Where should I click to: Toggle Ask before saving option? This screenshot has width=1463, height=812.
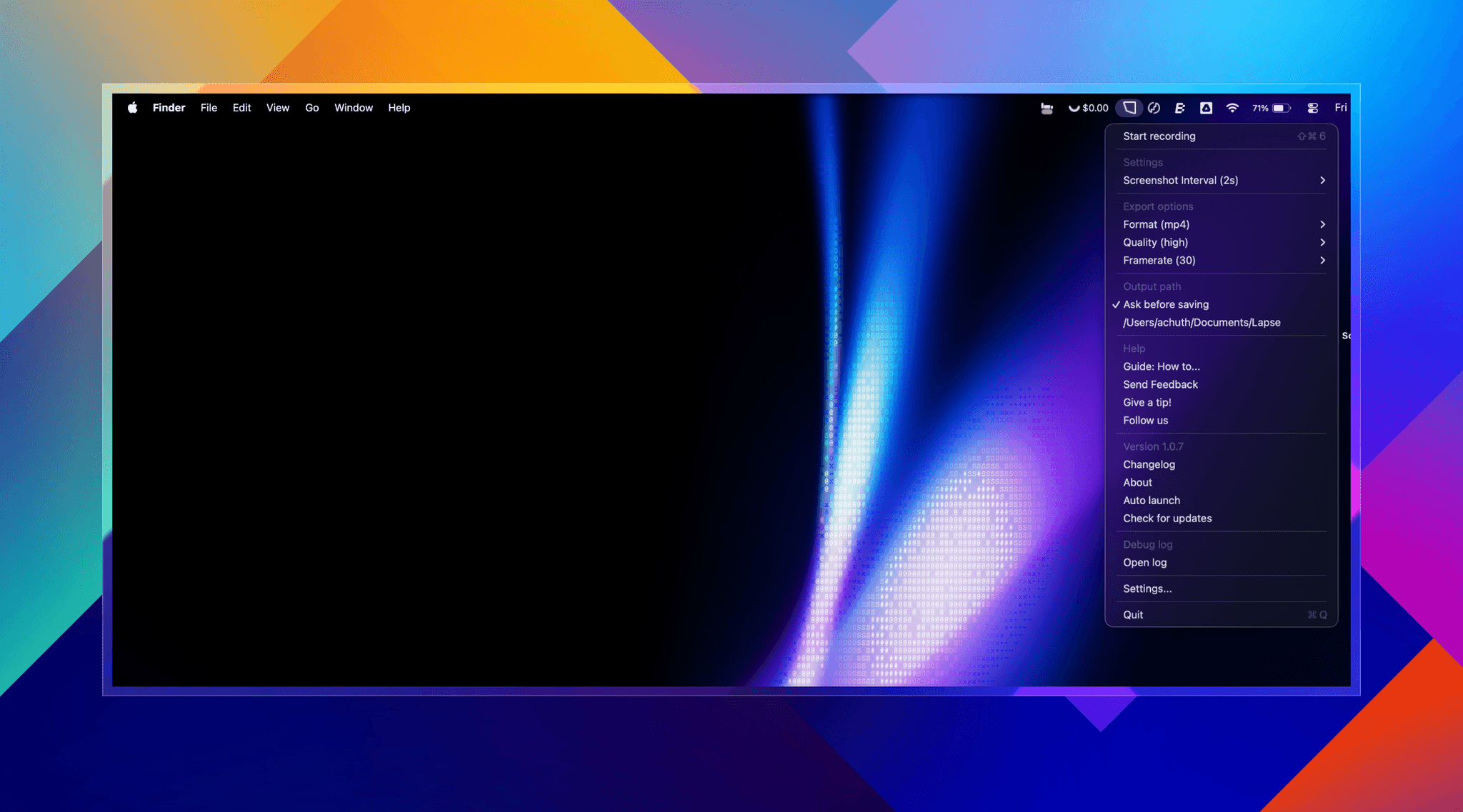point(1221,304)
